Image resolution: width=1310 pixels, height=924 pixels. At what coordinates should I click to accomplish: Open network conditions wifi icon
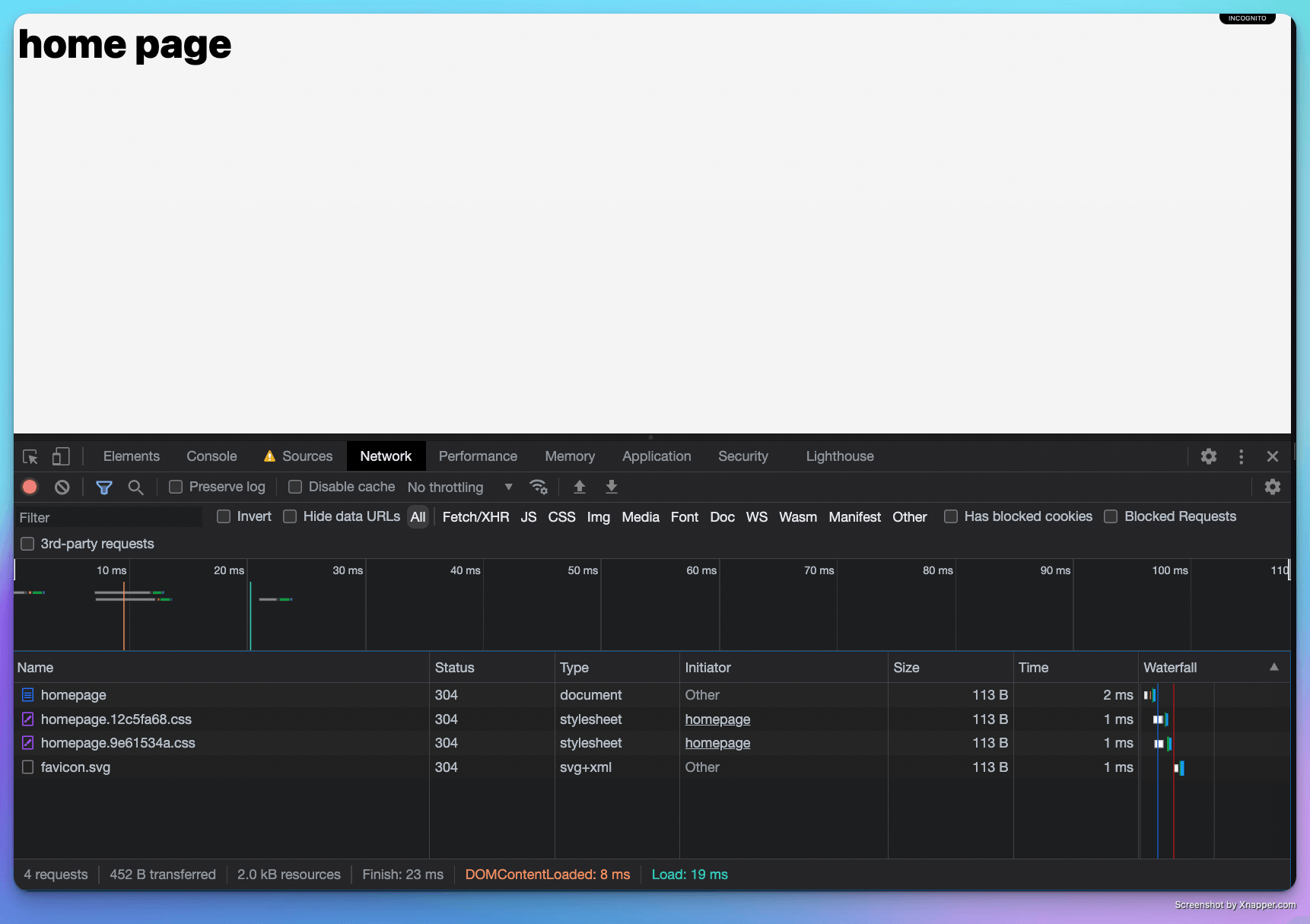point(539,487)
